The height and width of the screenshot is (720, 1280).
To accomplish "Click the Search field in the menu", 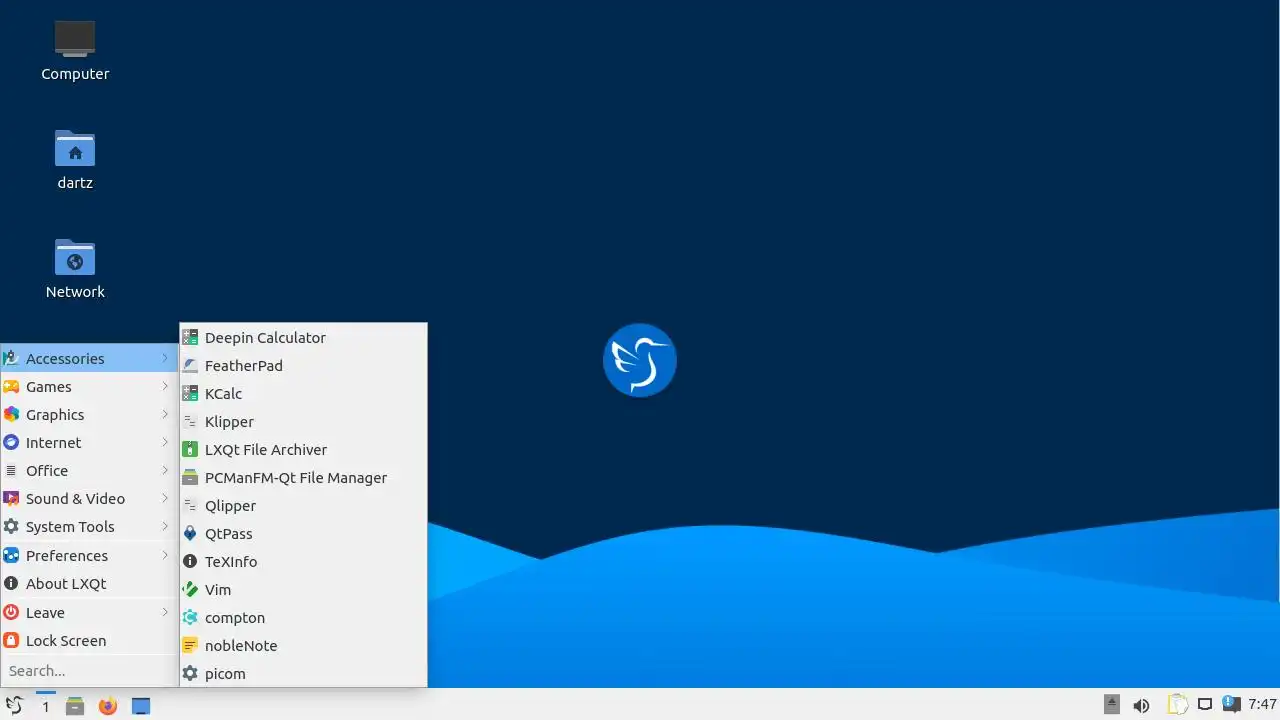I will (x=89, y=671).
